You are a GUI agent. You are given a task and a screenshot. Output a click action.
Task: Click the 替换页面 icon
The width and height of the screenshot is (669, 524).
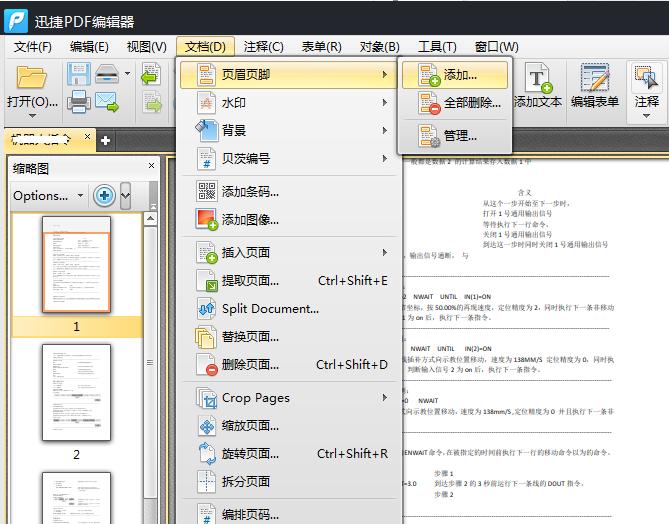click(x=206, y=337)
